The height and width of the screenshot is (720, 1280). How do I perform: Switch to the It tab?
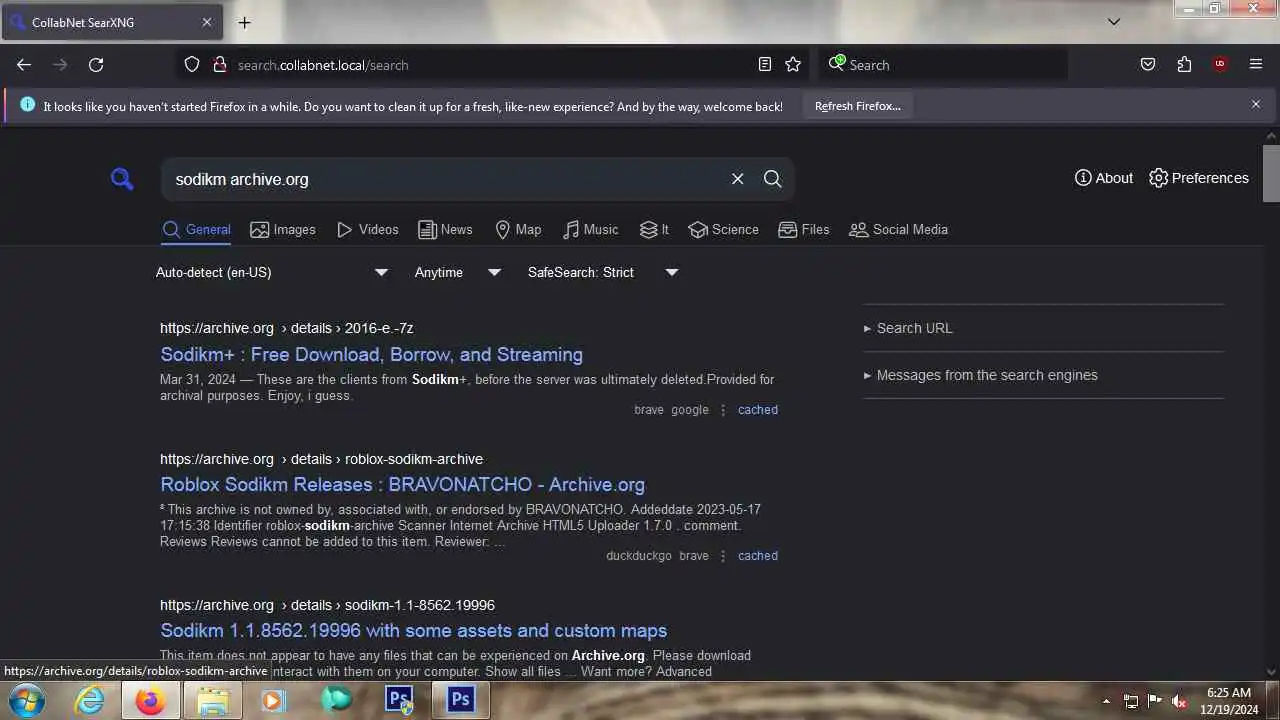tap(655, 230)
